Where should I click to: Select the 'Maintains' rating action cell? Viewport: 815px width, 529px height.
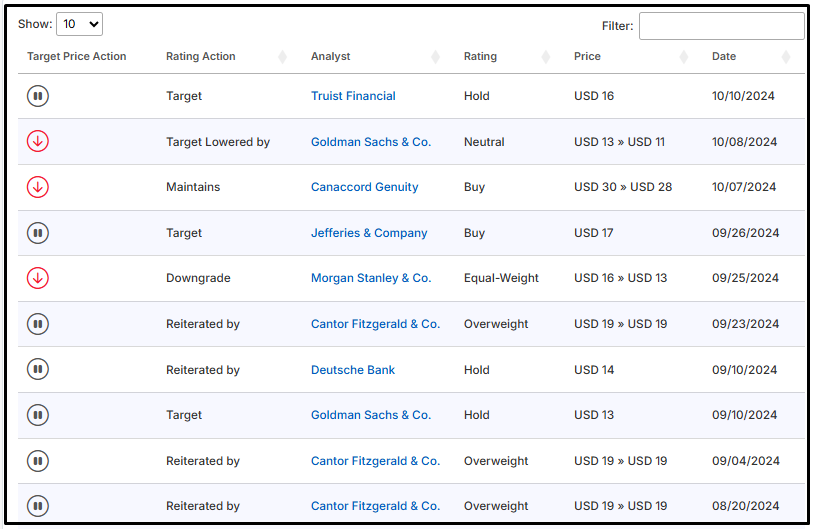point(193,187)
